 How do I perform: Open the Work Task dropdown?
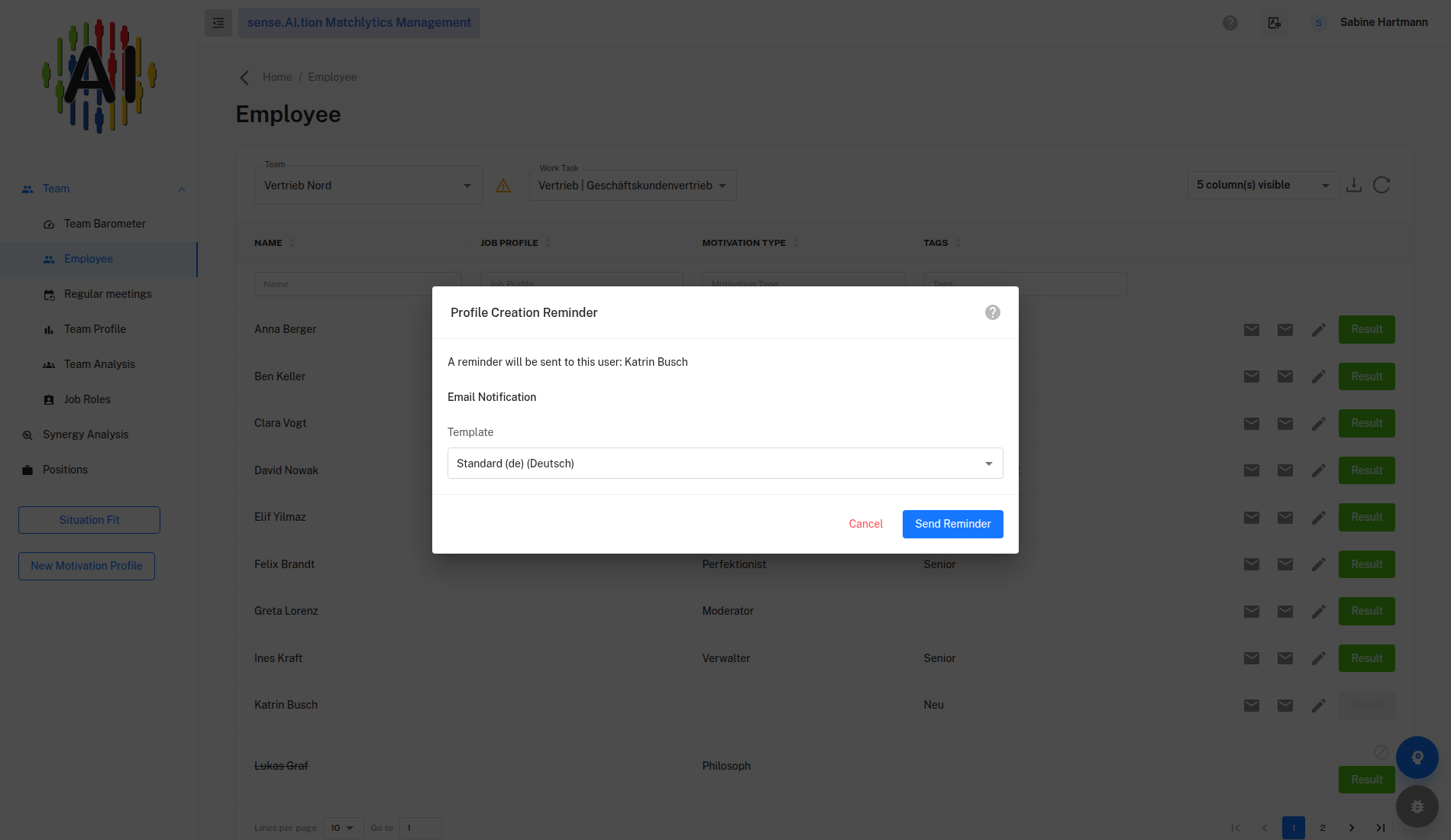[x=632, y=186]
